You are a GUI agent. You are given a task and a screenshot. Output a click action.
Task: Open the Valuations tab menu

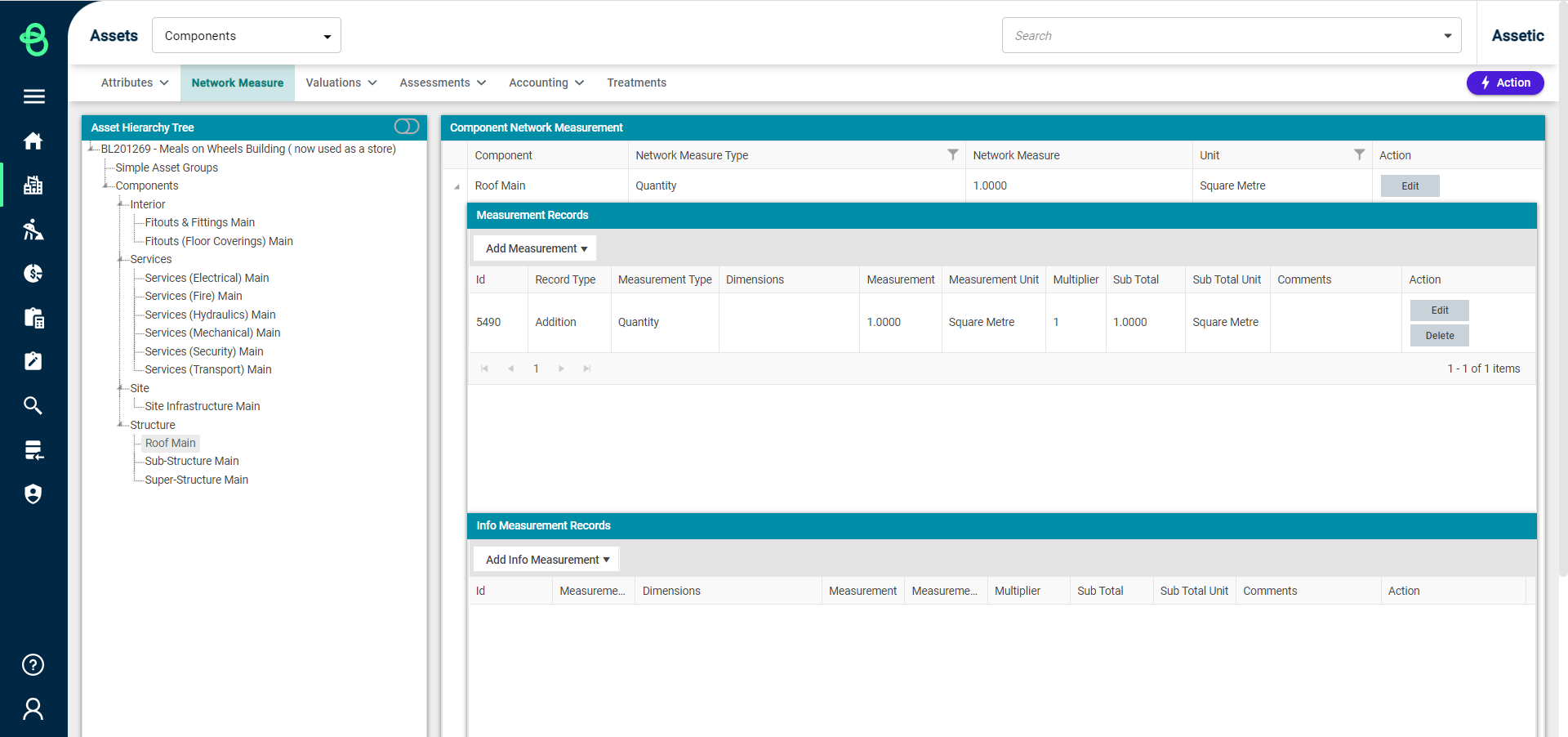coord(341,83)
